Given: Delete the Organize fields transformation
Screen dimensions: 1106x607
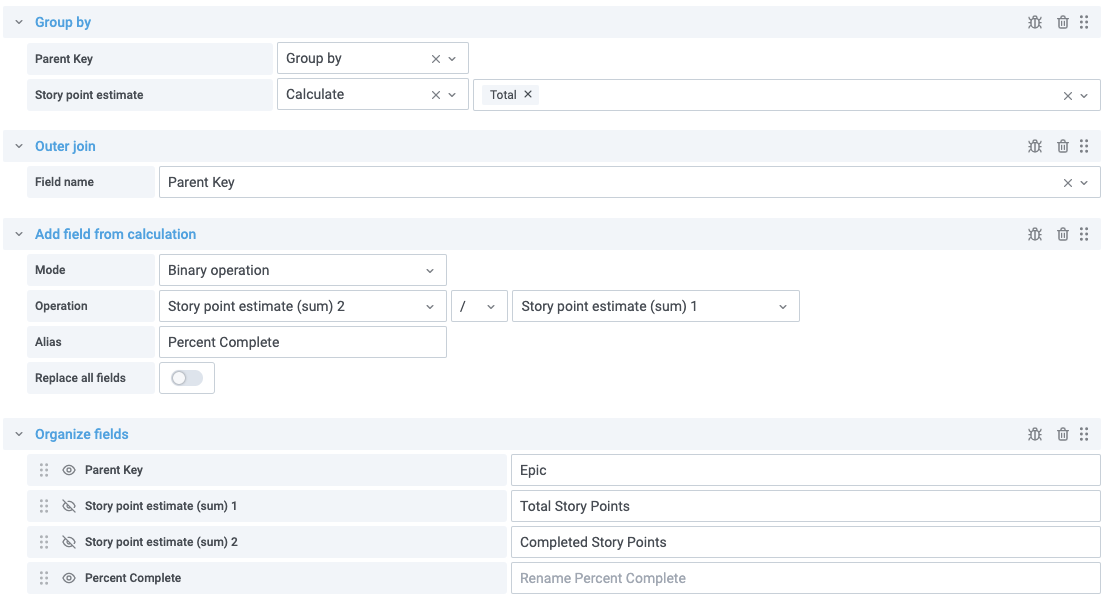Looking at the screenshot, I should click(x=1063, y=433).
